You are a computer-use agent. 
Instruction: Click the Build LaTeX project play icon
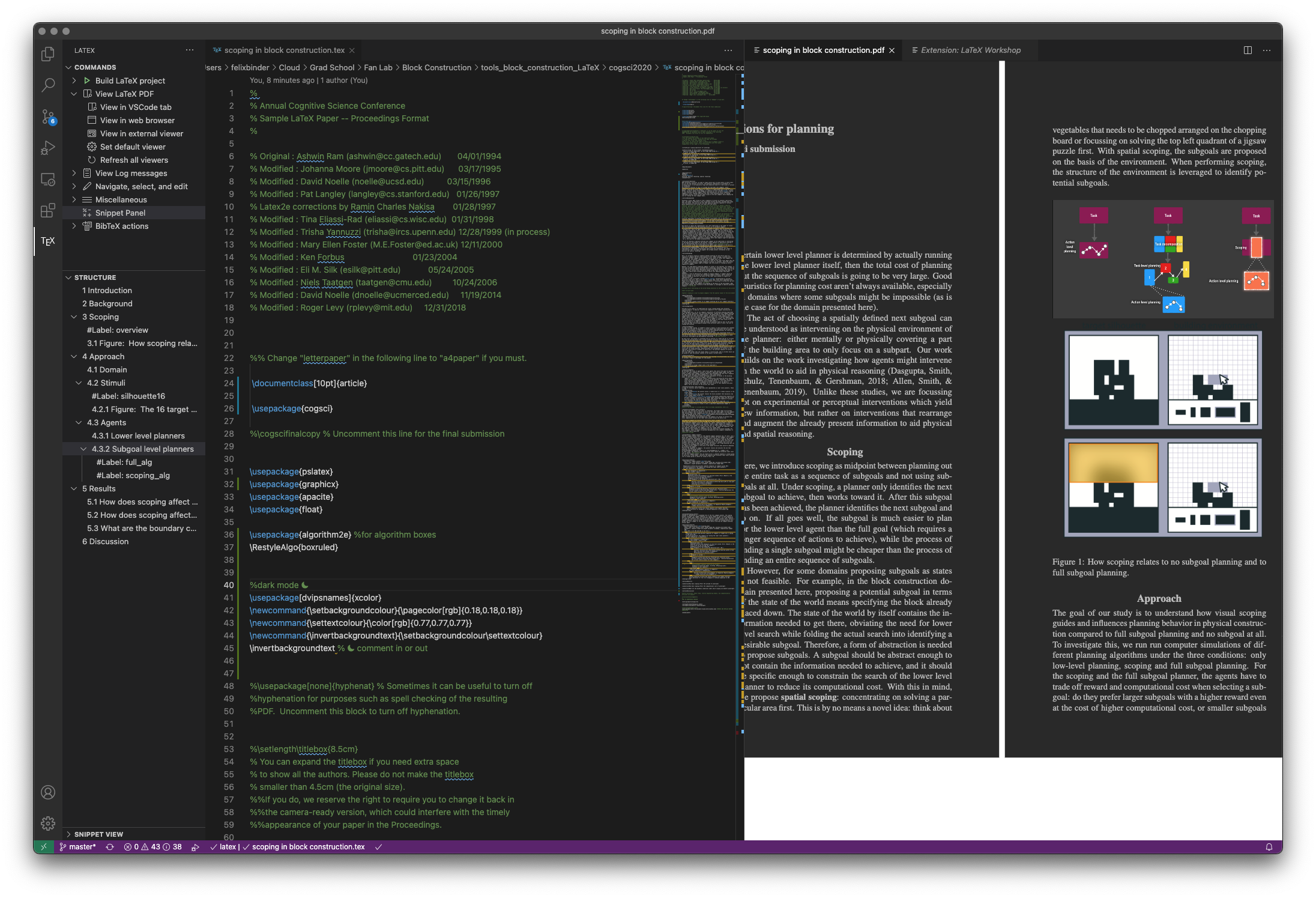tap(87, 80)
